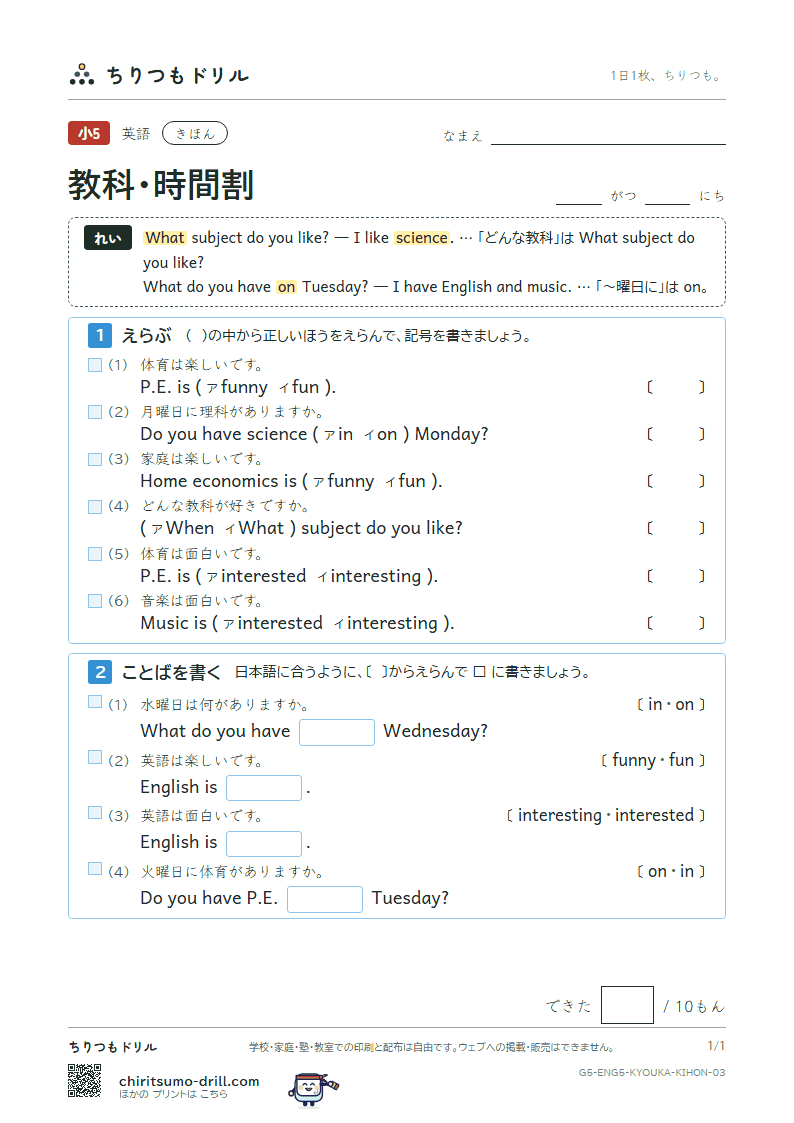Click the 英語 subject label
The height and width of the screenshot is (1123, 794).
tap(136, 134)
